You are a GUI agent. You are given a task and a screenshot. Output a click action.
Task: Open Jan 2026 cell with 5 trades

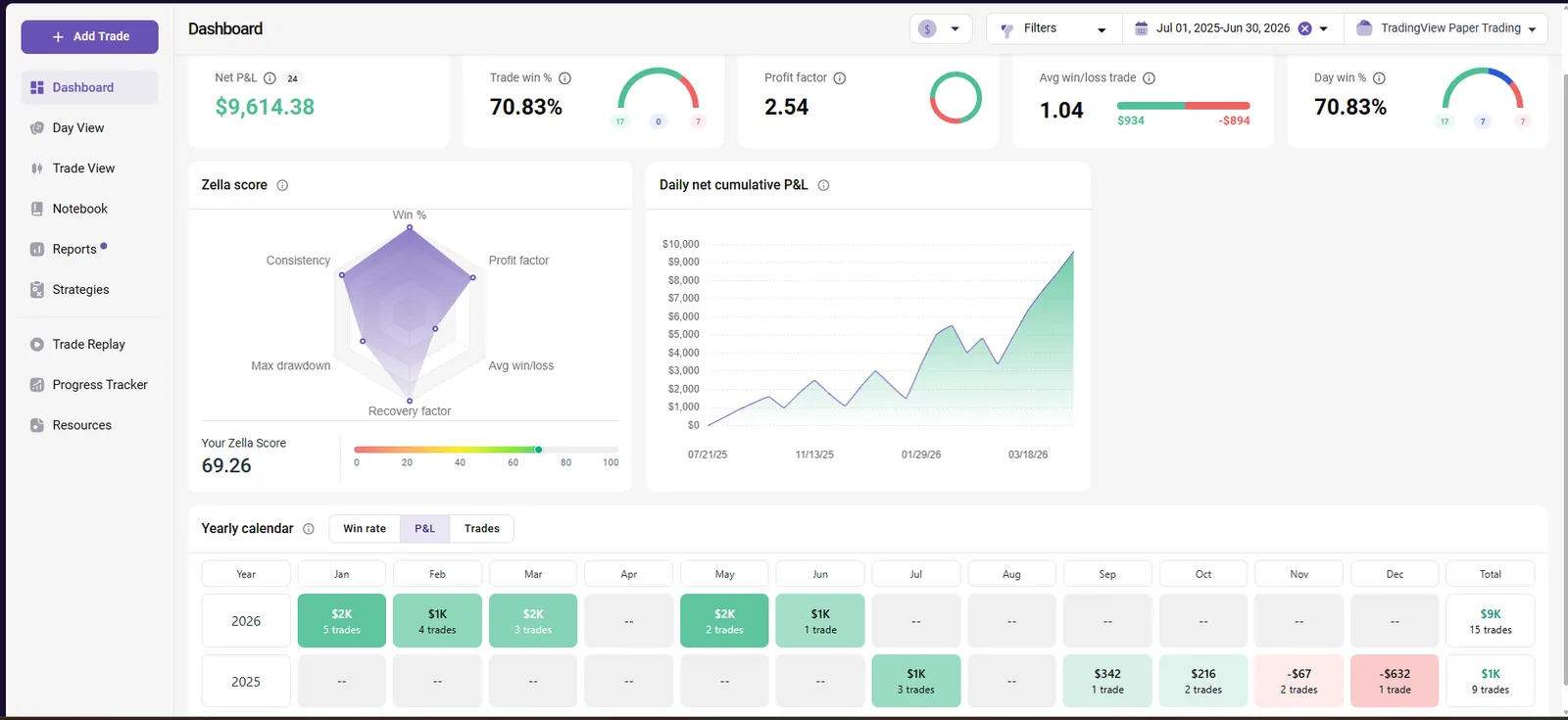coord(341,621)
